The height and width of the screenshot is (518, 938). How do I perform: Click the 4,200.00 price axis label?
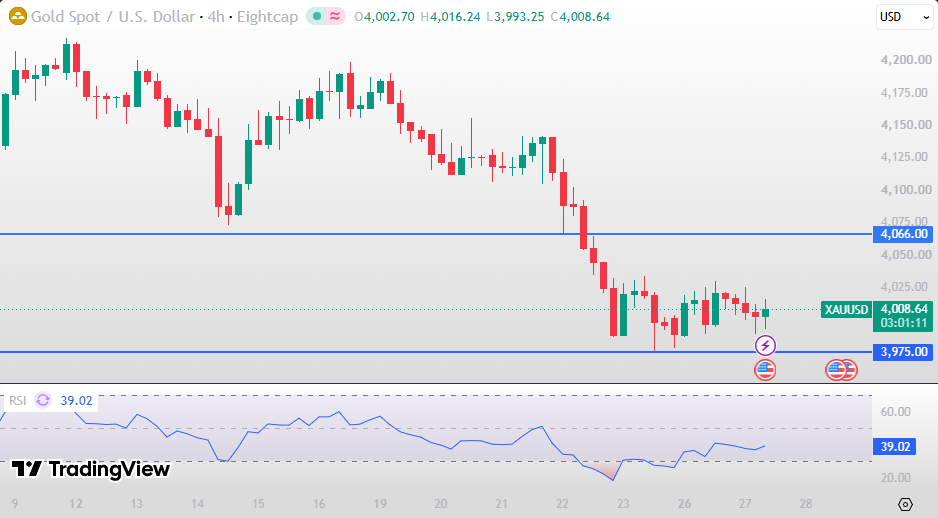pos(906,60)
